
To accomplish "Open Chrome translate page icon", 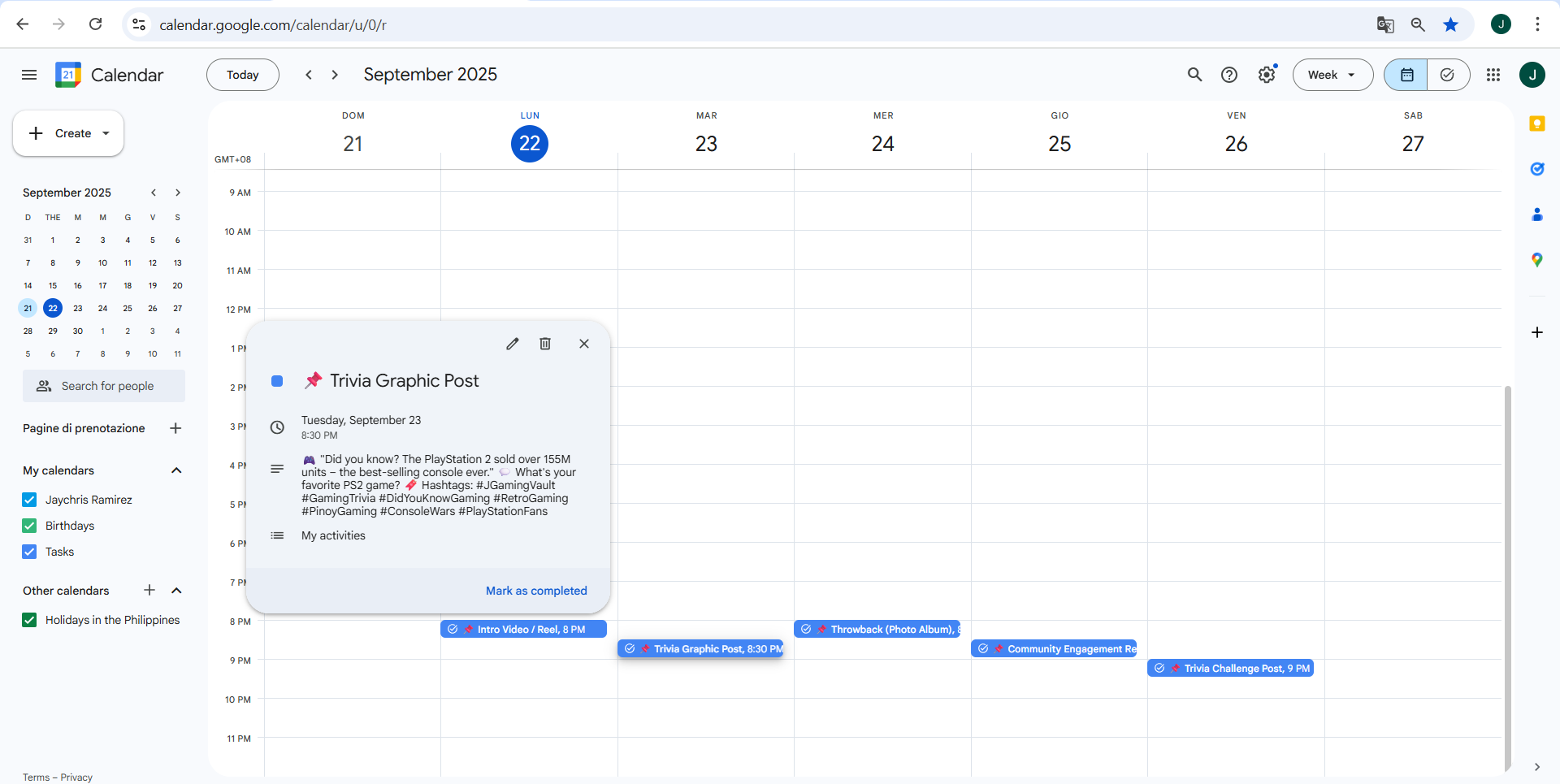I will pos(1385,24).
